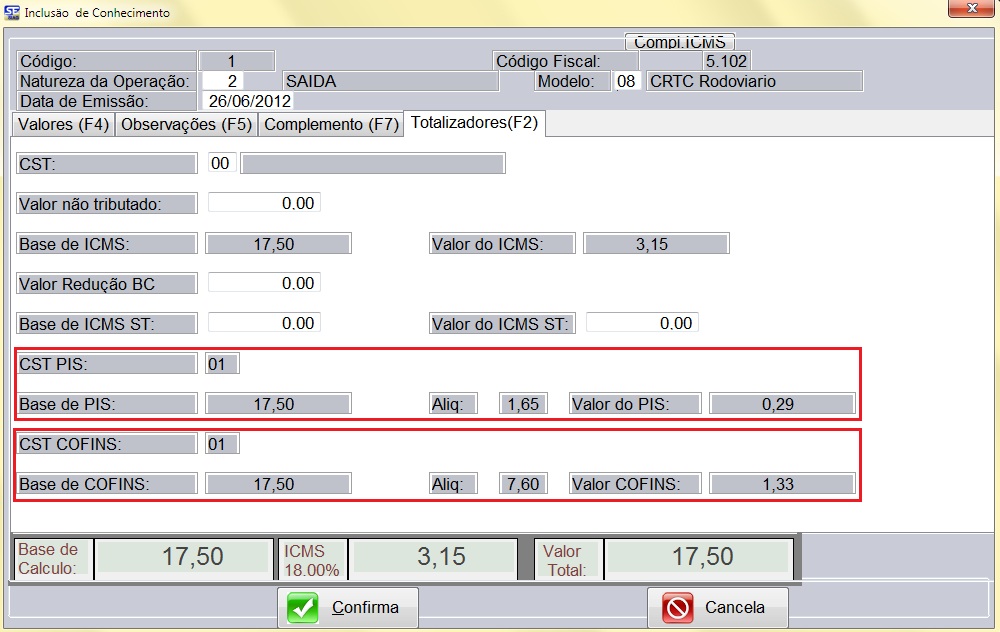Focus the Valor do ICMS ST field
The width and height of the screenshot is (1000, 632).
pyautogui.click(x=642, y=323)
